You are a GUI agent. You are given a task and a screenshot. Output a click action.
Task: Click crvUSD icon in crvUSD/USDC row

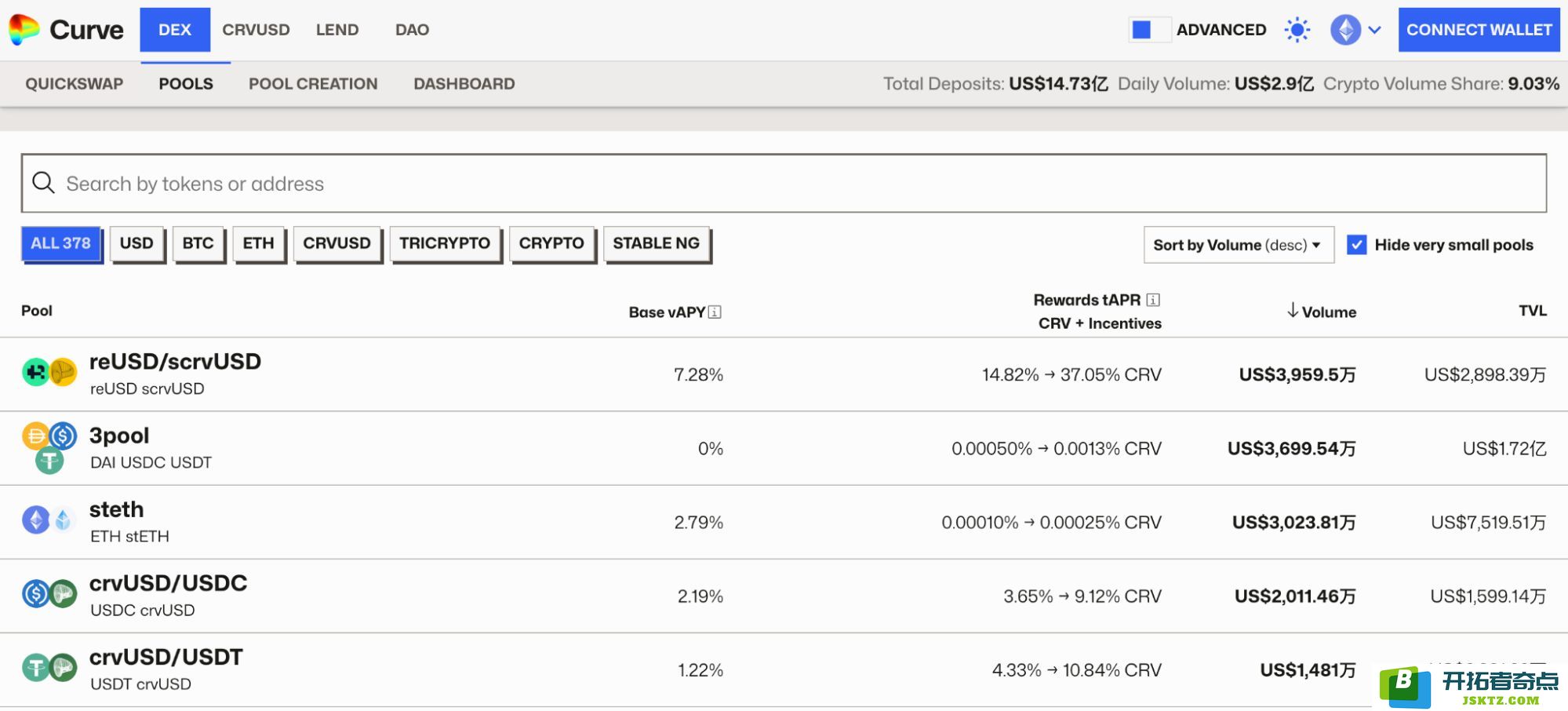(64, 594)
